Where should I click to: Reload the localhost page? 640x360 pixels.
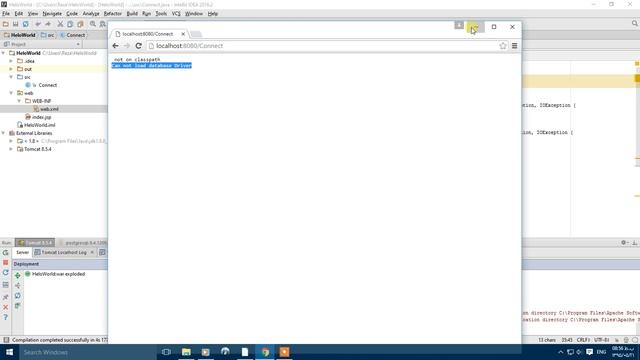(x=138, y=46)
